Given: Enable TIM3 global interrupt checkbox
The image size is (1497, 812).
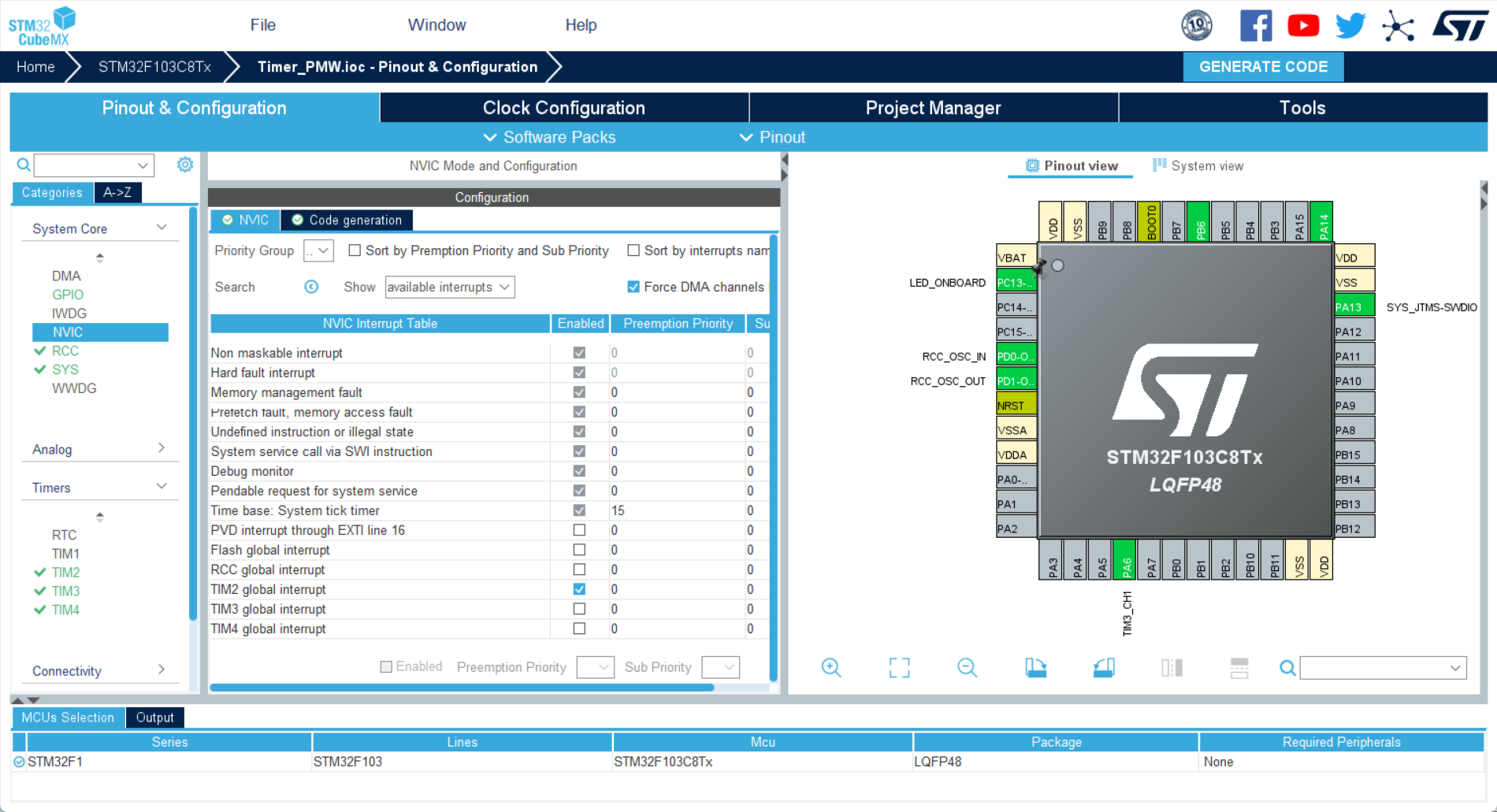Looking at the screenshot, I should coord(579,609).
